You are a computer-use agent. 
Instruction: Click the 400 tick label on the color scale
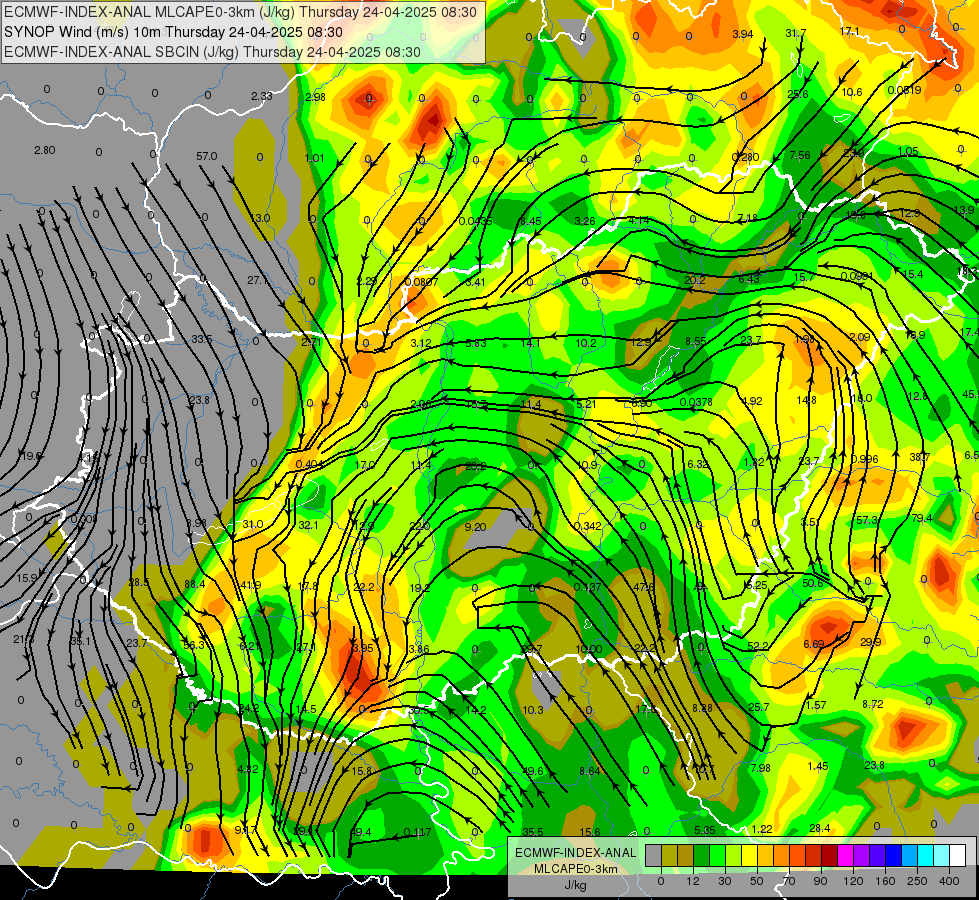(x=949, y=881)
